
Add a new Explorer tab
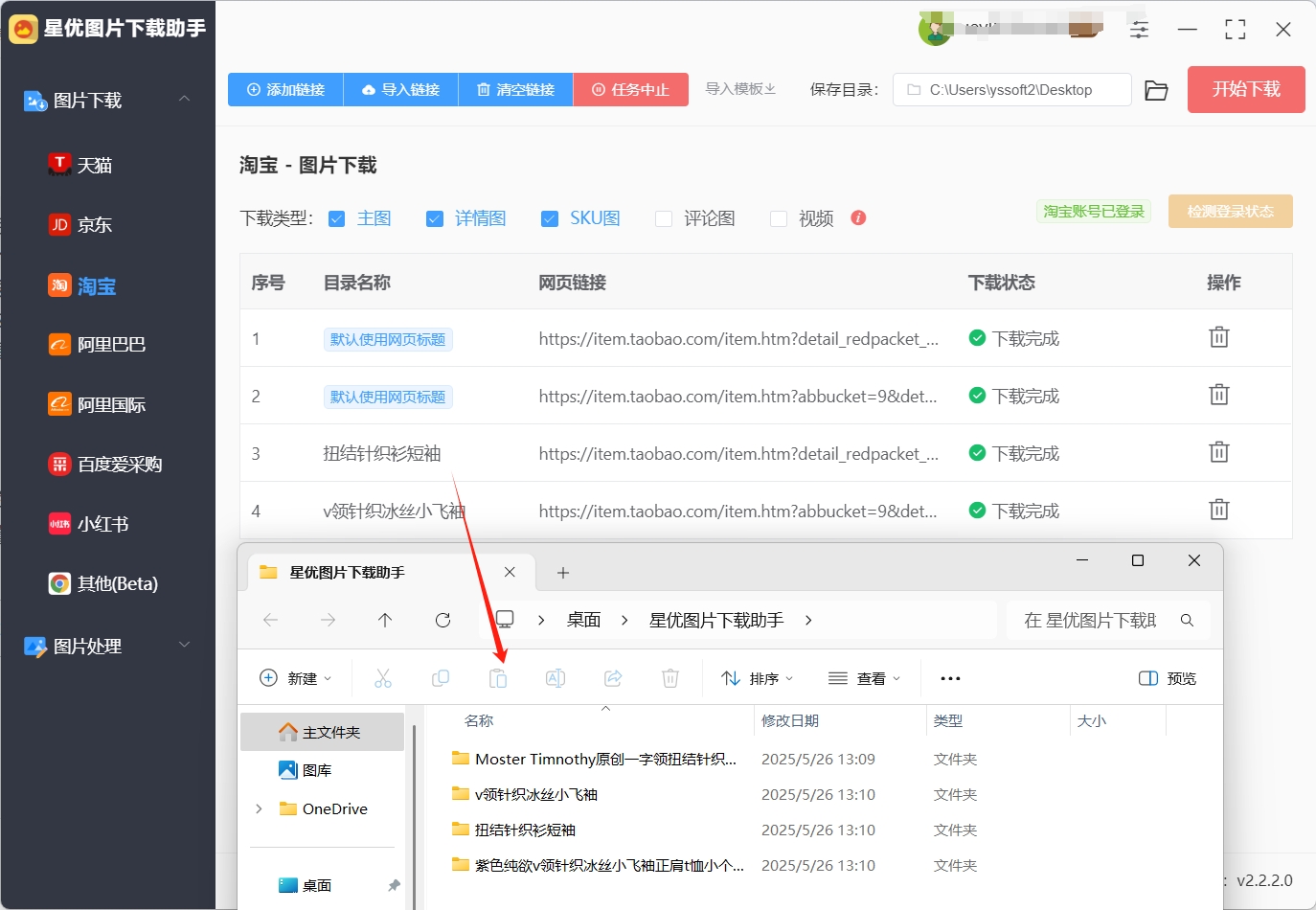(x=563, y=573)
